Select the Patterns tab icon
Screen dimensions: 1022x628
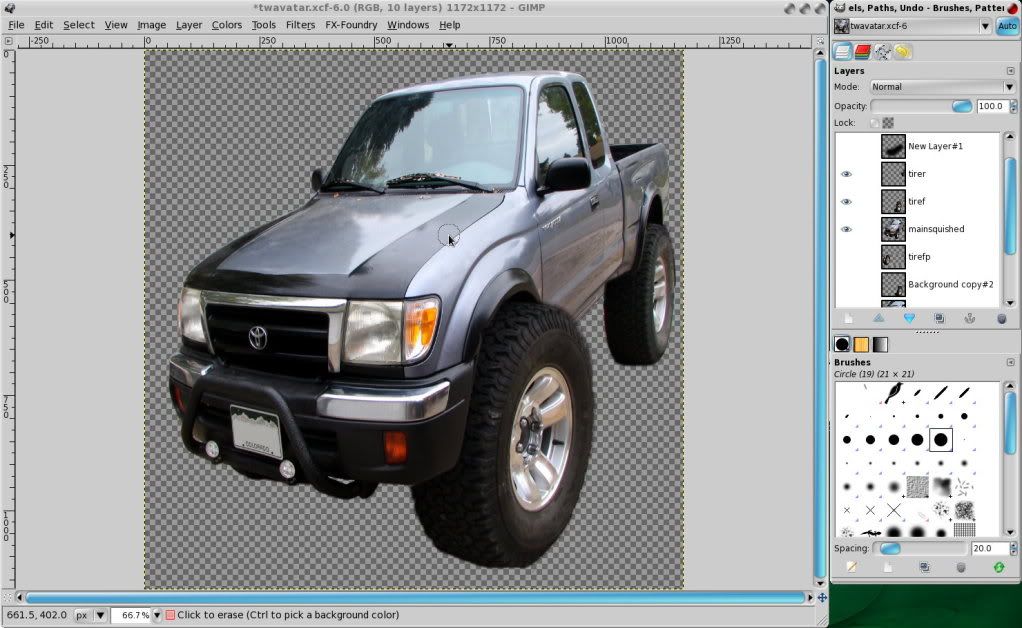point(861,344)
